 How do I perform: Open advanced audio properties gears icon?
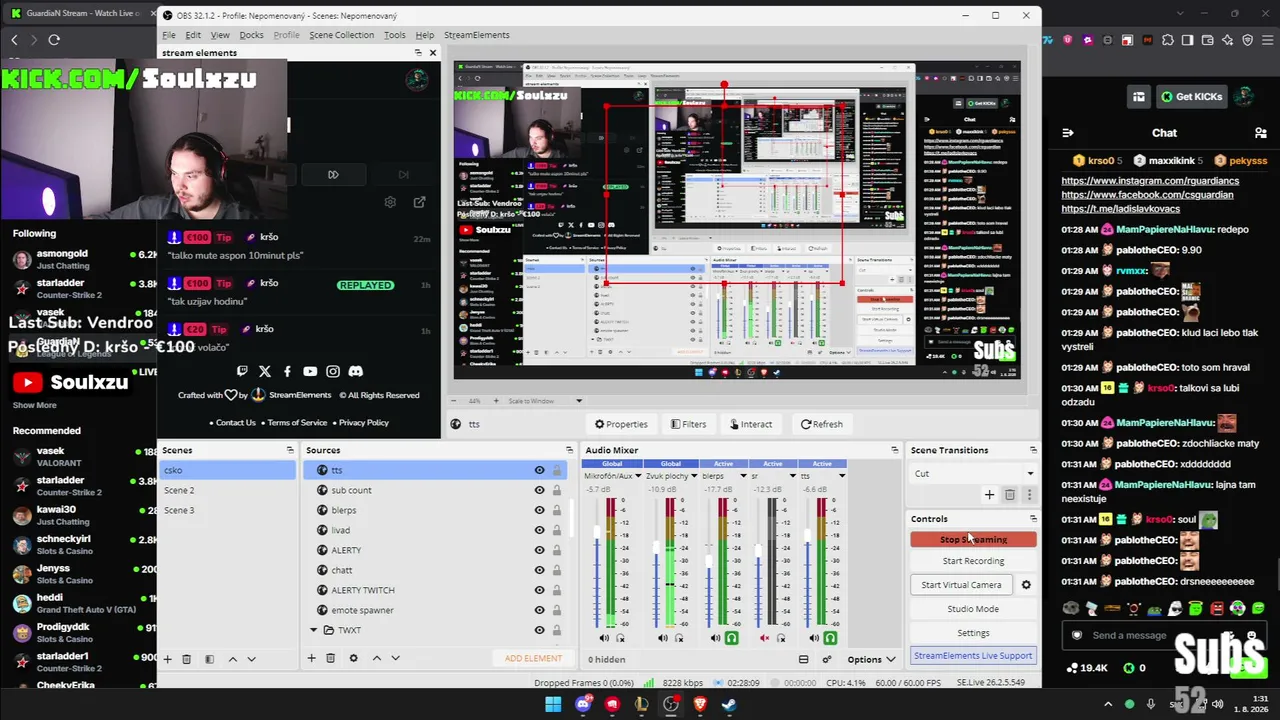click(x=827, y=659)
